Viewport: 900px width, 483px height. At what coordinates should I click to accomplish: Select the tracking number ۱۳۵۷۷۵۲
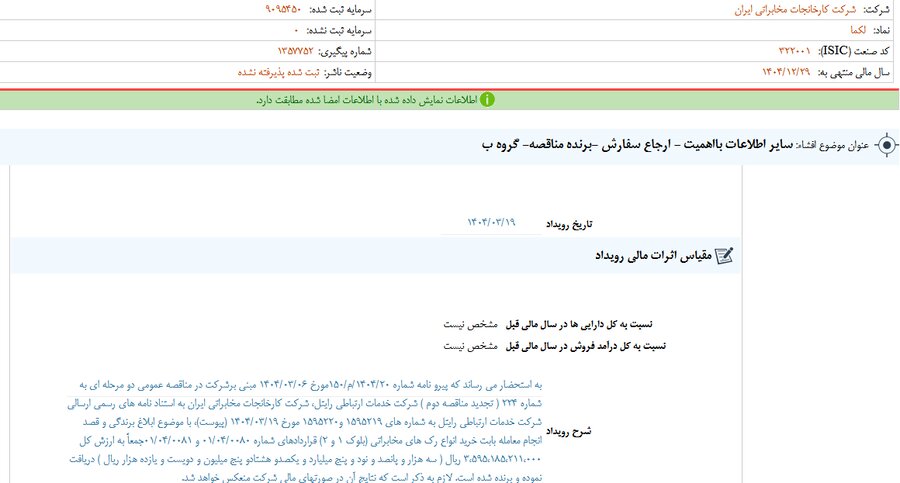[296, 51]
